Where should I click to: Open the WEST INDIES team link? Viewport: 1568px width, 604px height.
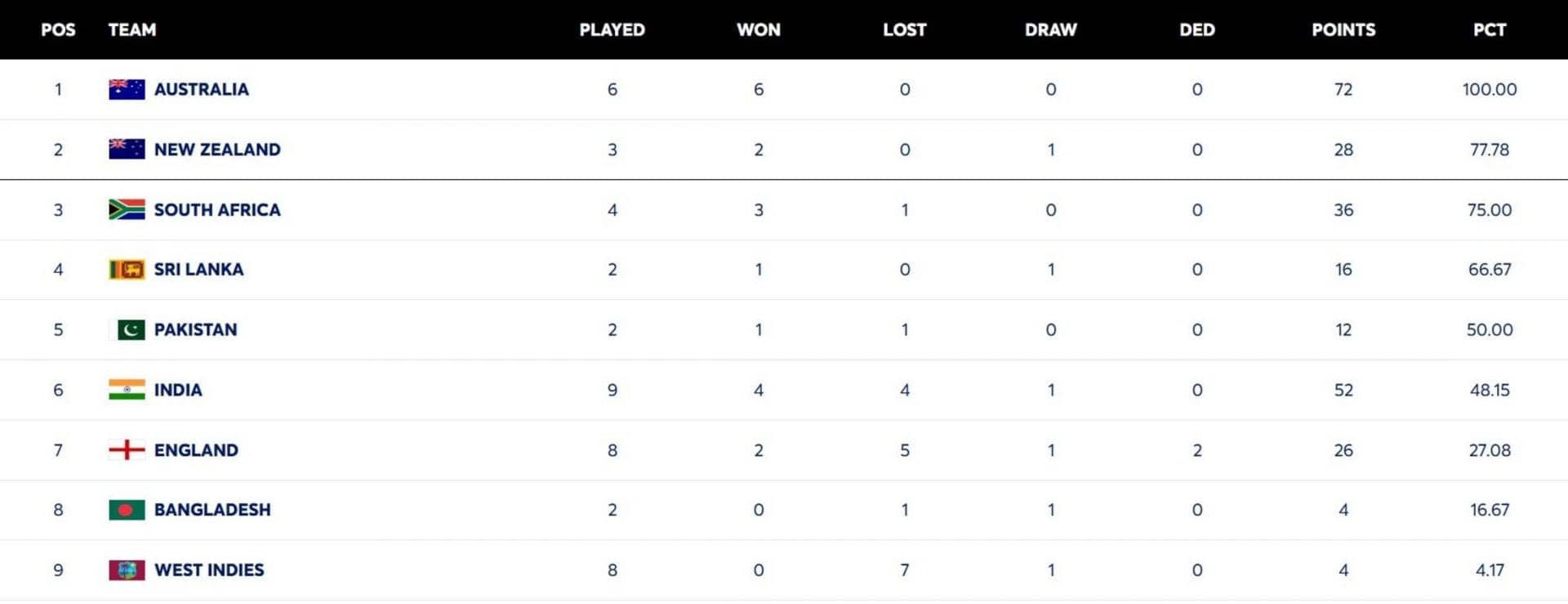209,570
